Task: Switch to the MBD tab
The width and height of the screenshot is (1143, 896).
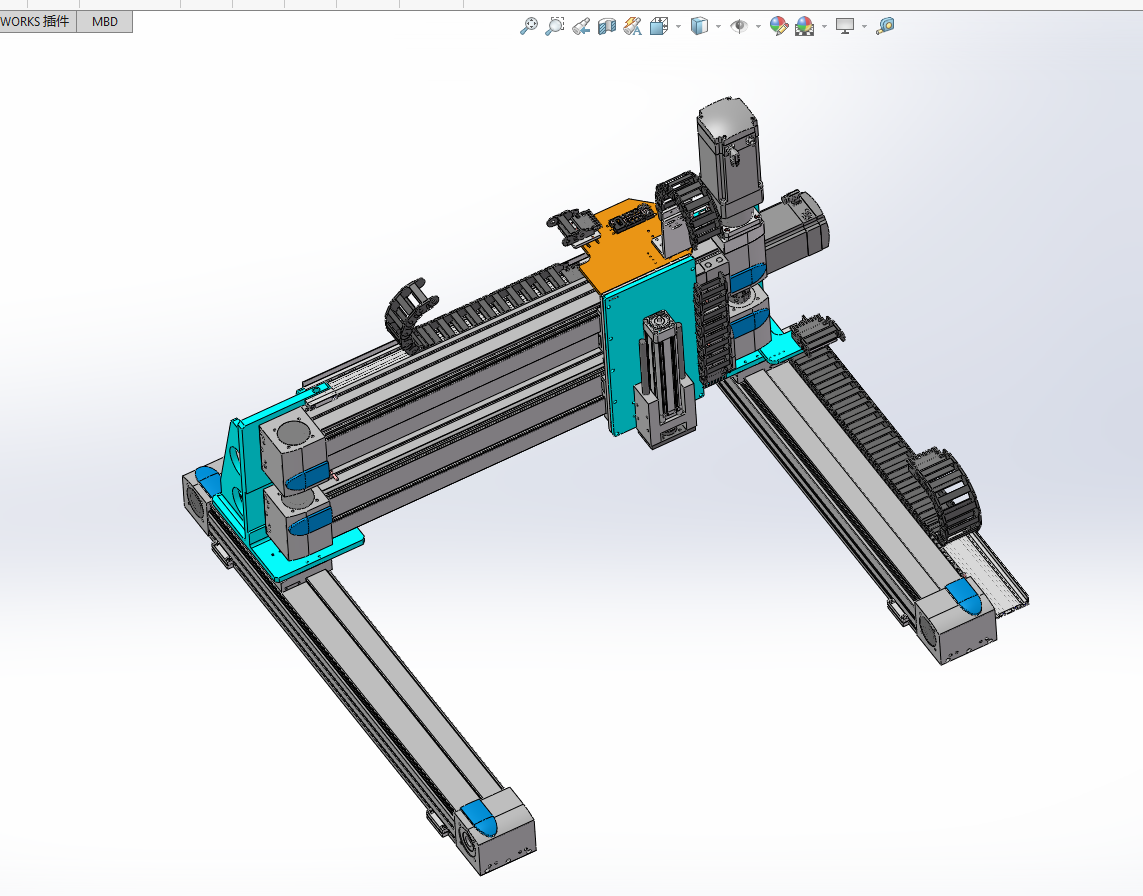Action: tap(104, 21)
